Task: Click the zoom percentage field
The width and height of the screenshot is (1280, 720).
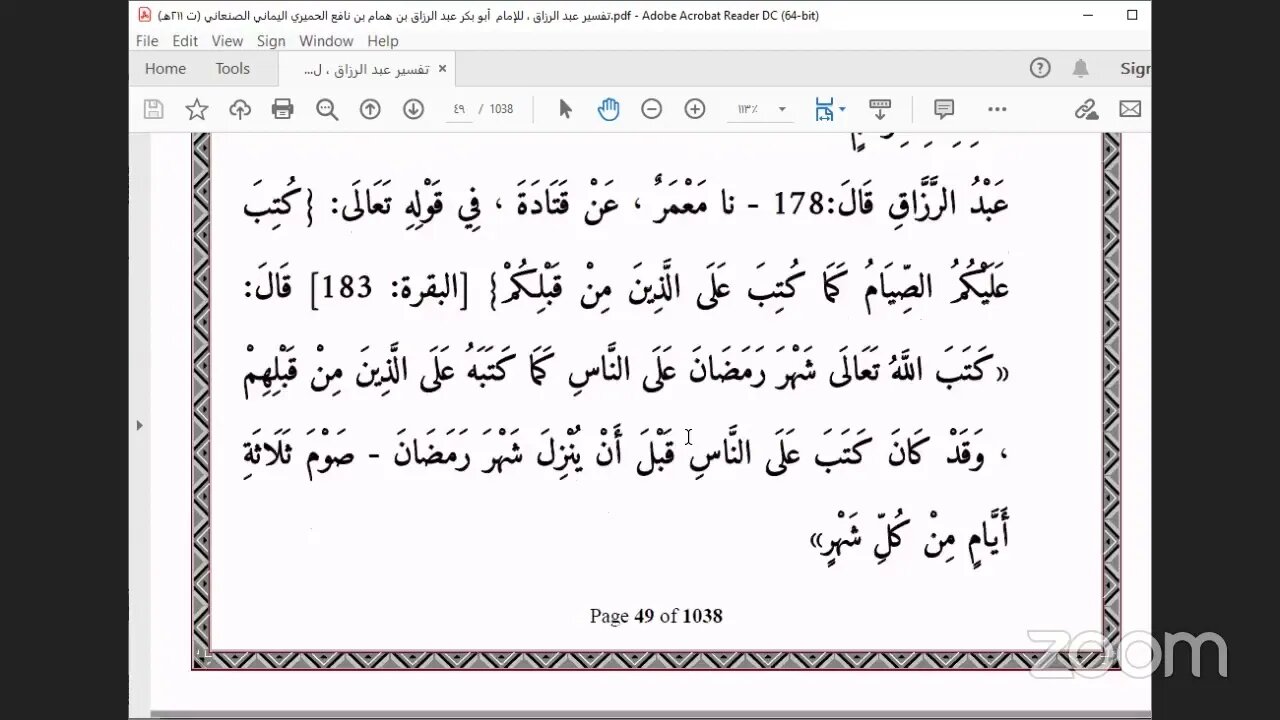Action: point(747,109)
